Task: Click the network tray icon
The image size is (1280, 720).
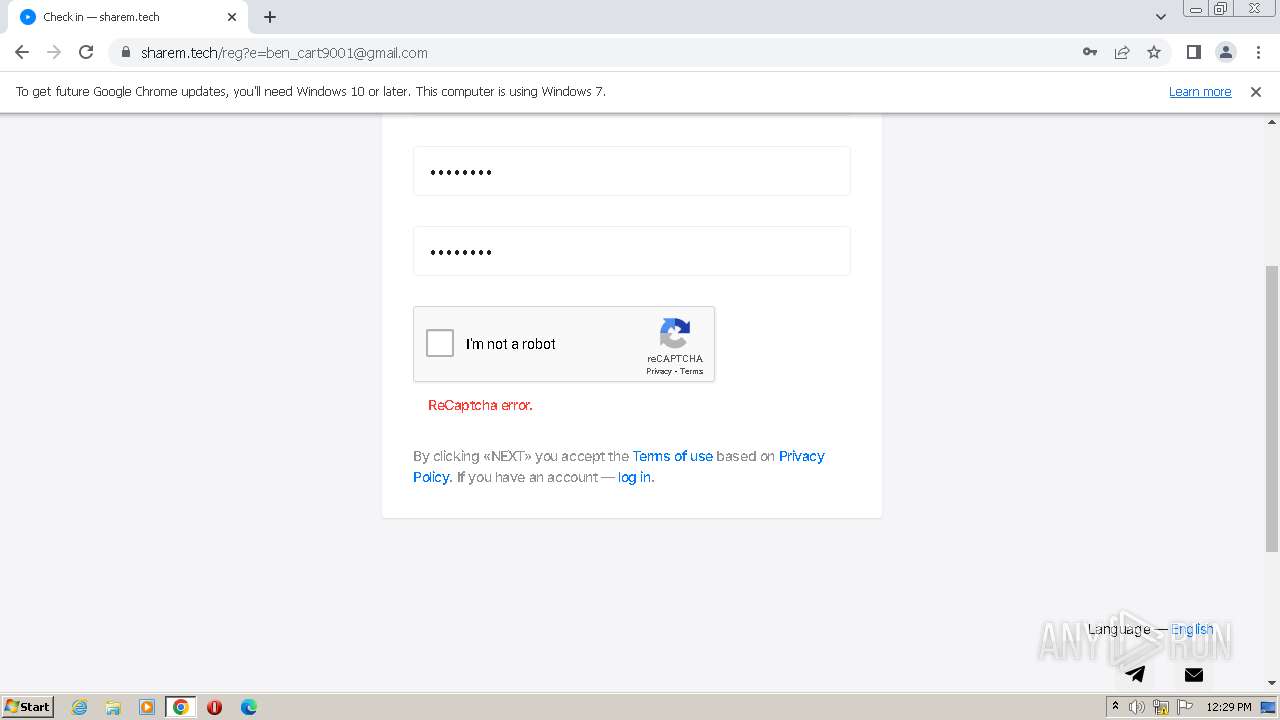Action: pyautogui.click(x=1161, y=707)
